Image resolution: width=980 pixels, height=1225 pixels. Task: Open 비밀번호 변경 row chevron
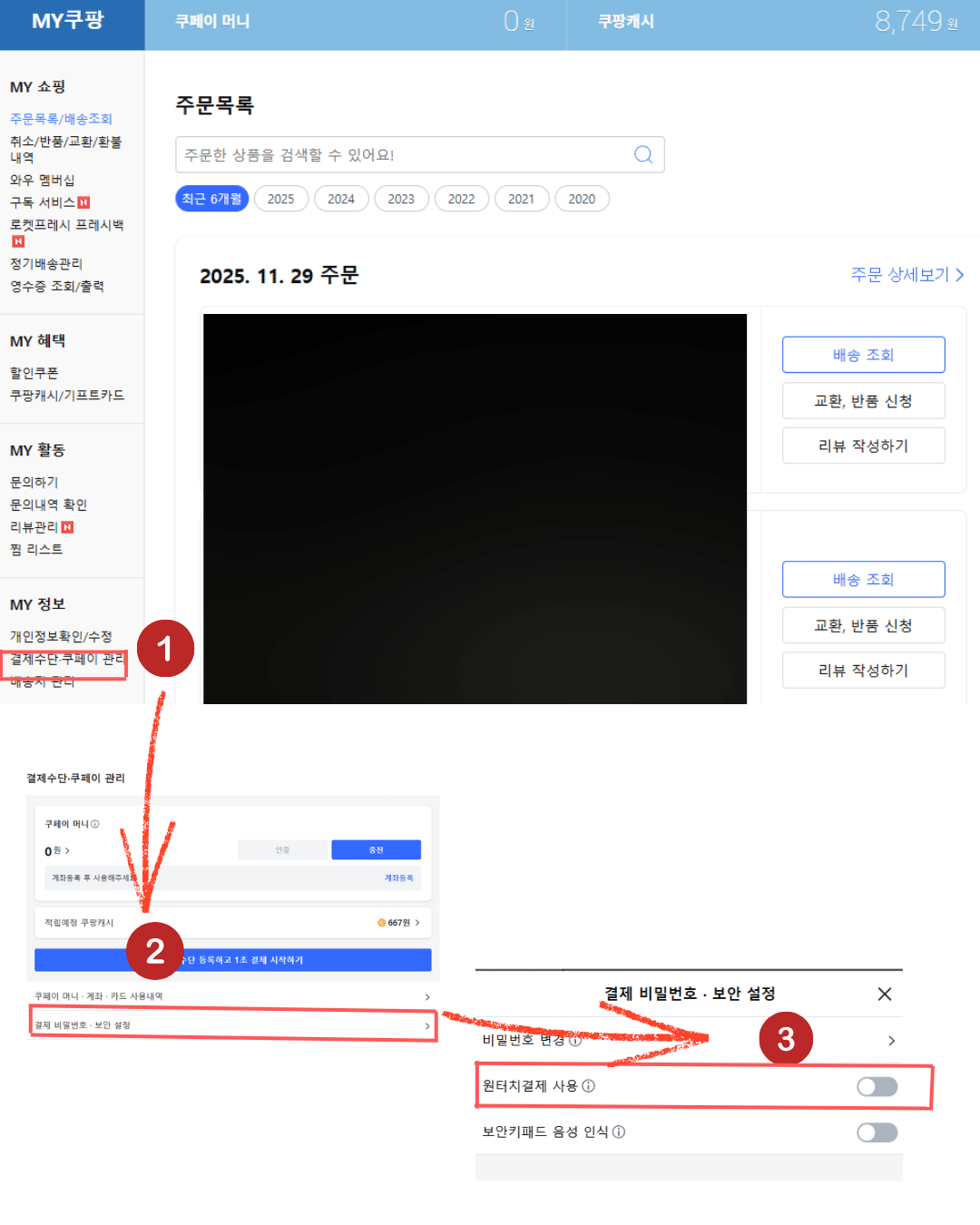pos(891,1041)
